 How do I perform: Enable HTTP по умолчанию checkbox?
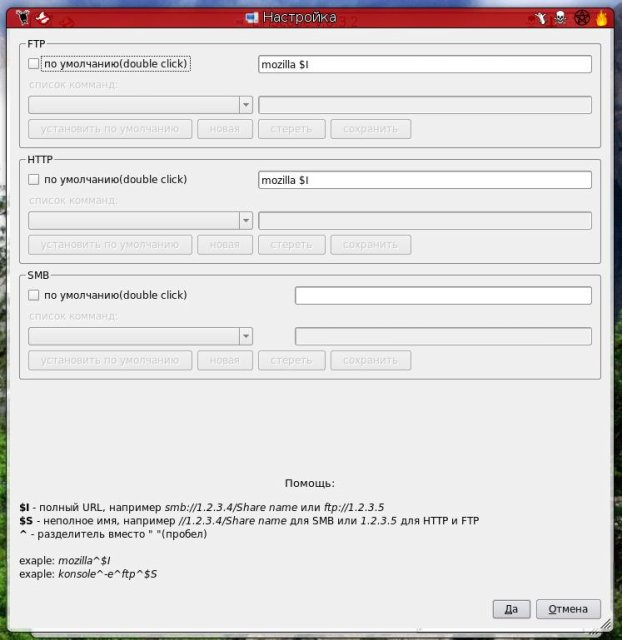pos(33,180)
